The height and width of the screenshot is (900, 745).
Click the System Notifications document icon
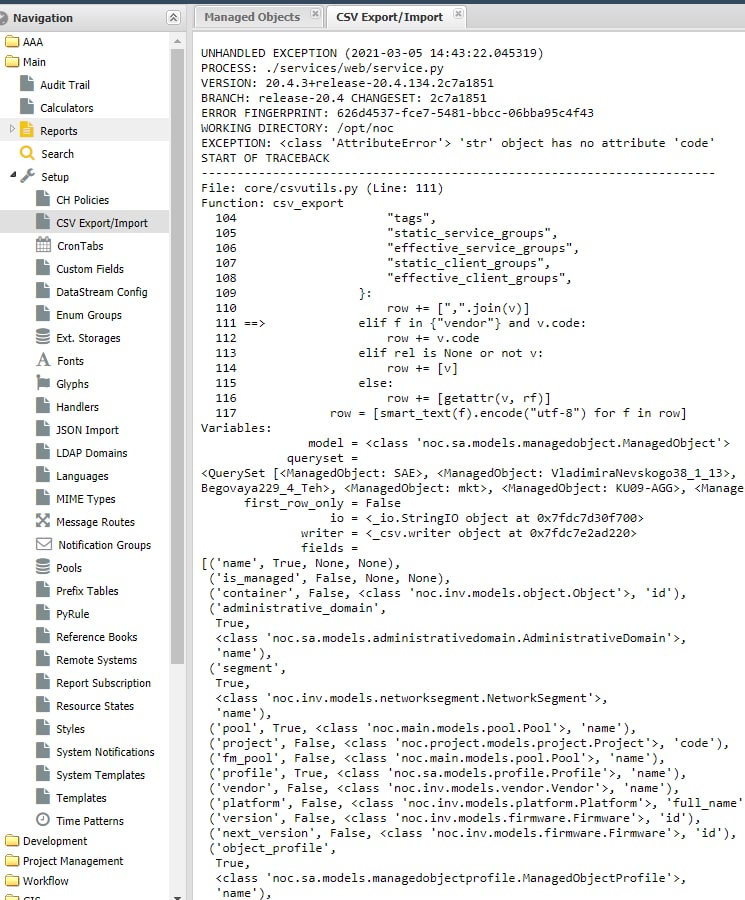pyautogui.click(x=43, y=751)
